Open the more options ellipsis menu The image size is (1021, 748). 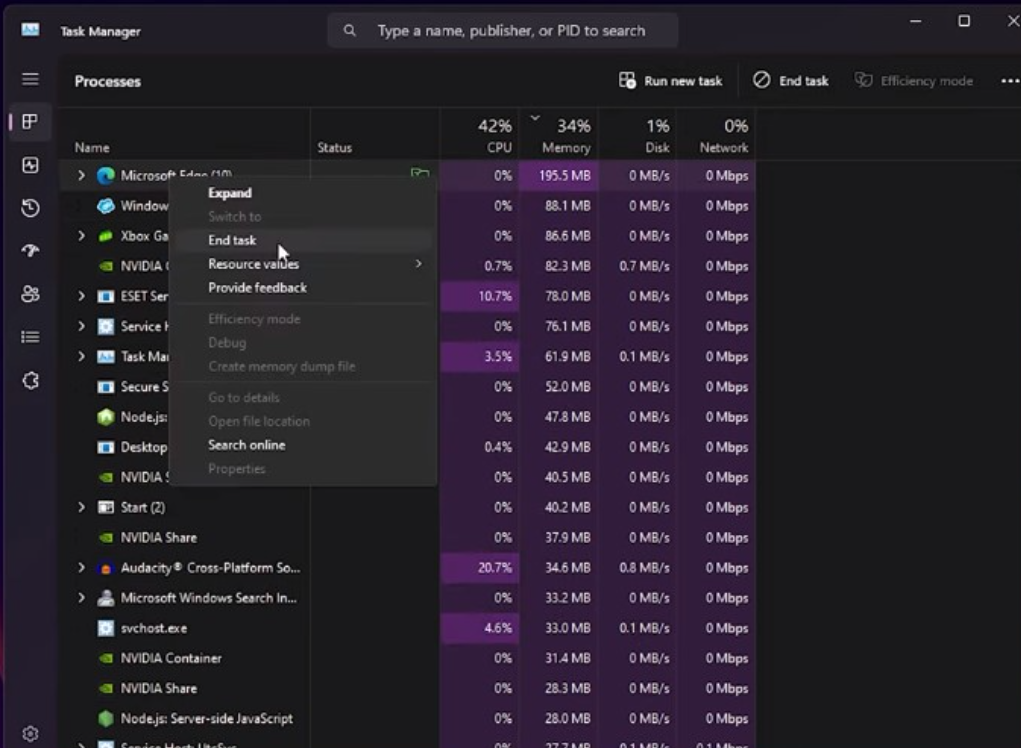tap(1010, 81)
